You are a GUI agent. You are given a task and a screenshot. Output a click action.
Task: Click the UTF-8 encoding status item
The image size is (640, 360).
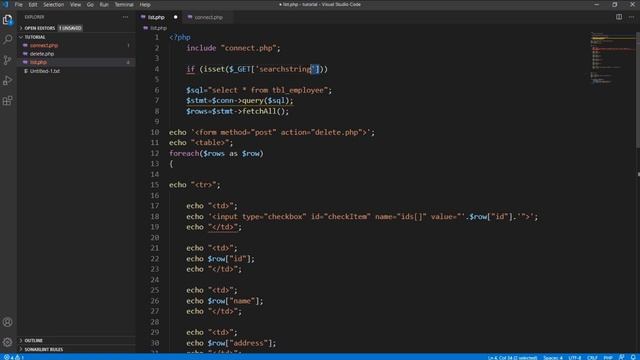[574, 358]
